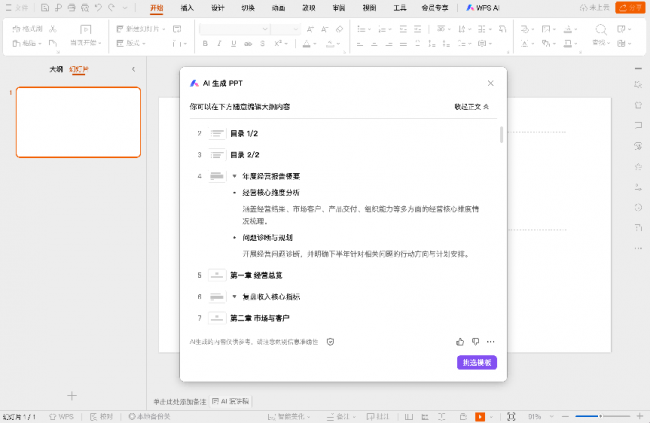Click the orange slideshow play button in status bar
The image size is (650, 423).
(480, 416)
